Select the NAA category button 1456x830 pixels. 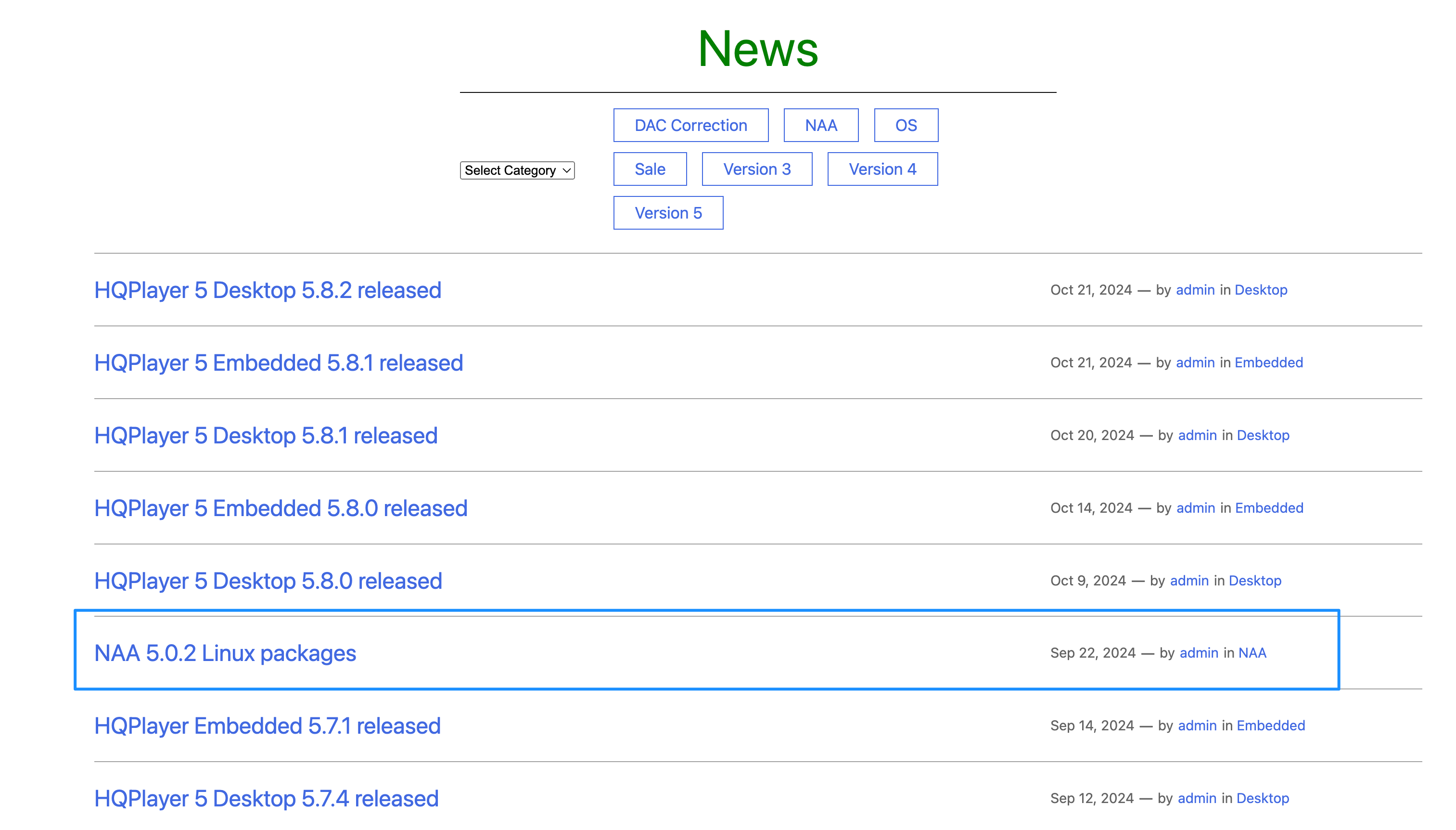point(820,125)
